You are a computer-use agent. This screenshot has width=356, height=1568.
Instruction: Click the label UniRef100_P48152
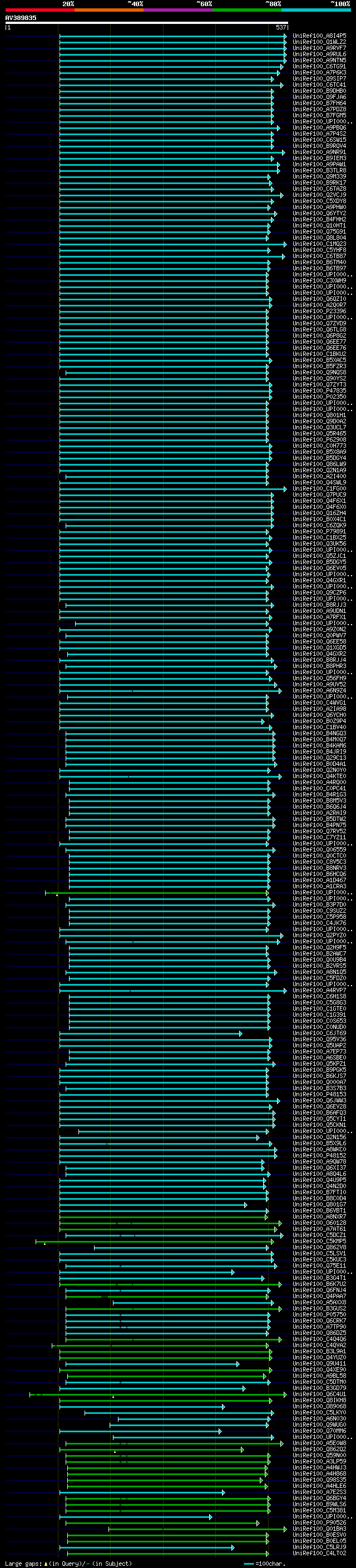319,1155
